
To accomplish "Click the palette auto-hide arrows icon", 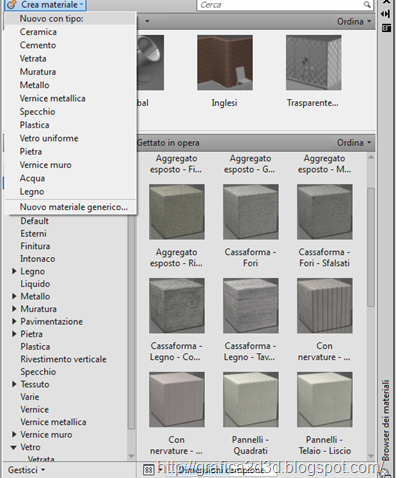I will tap(386, 14).
